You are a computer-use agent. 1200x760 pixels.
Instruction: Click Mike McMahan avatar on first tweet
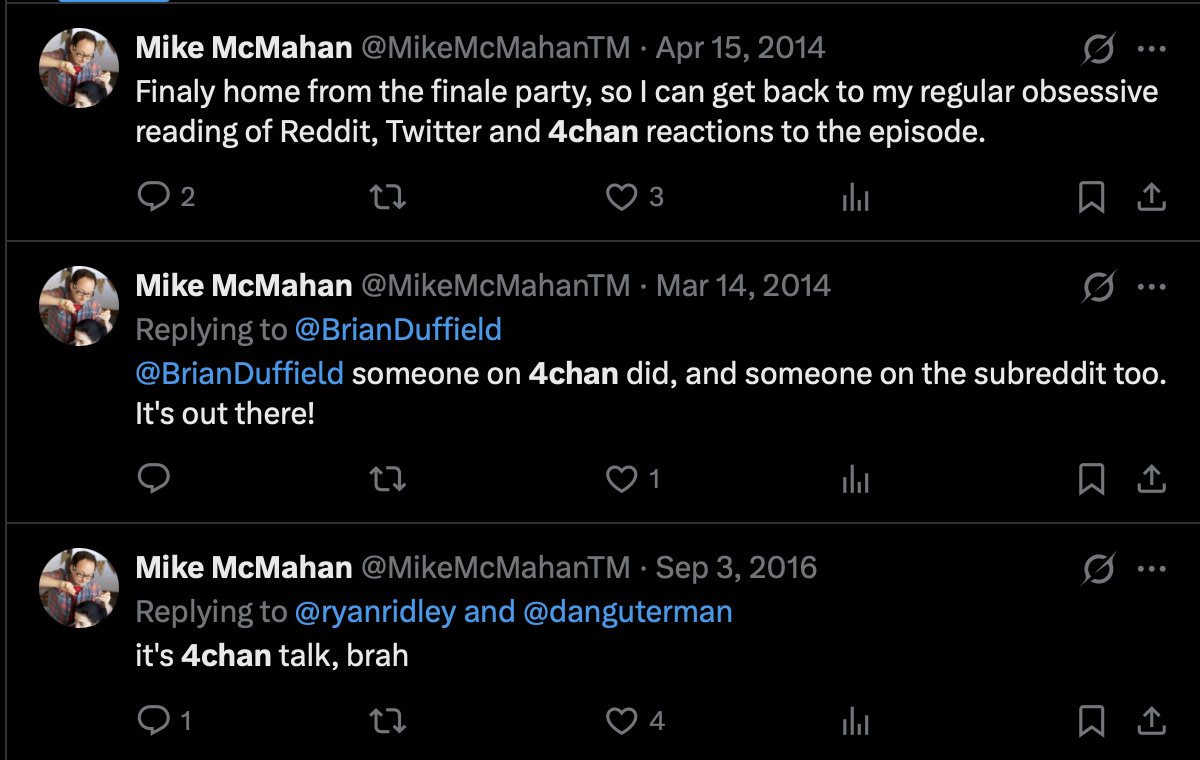tap(79, 67)
